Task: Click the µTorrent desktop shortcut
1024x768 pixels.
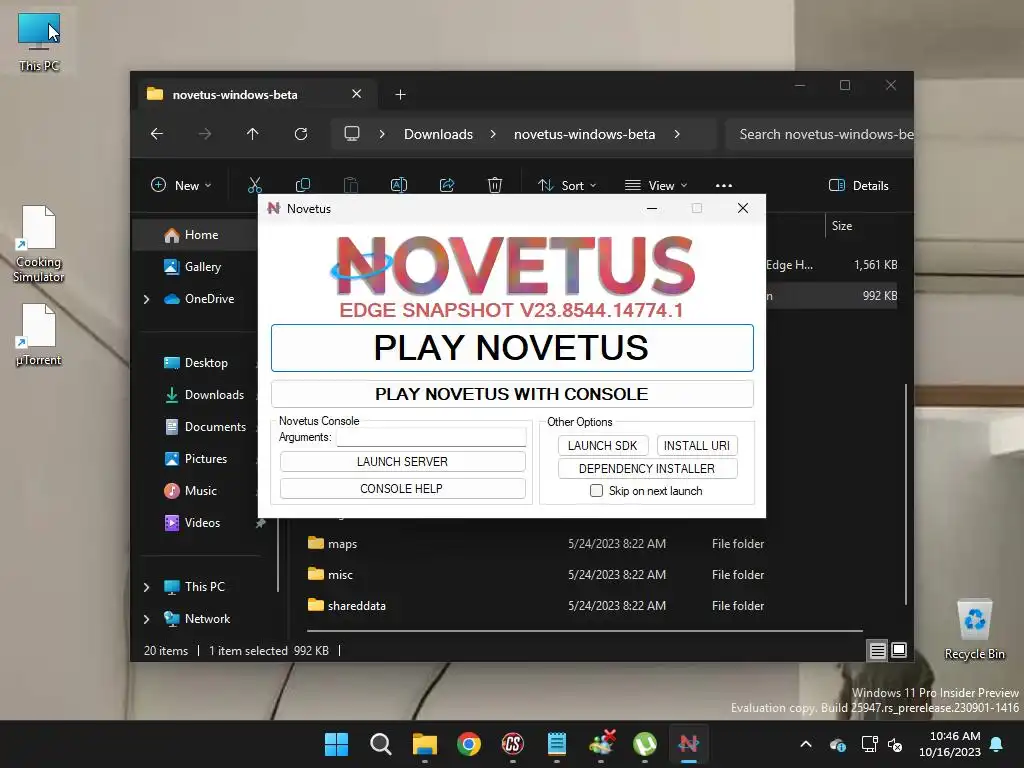Action: (x=39, y=336)
